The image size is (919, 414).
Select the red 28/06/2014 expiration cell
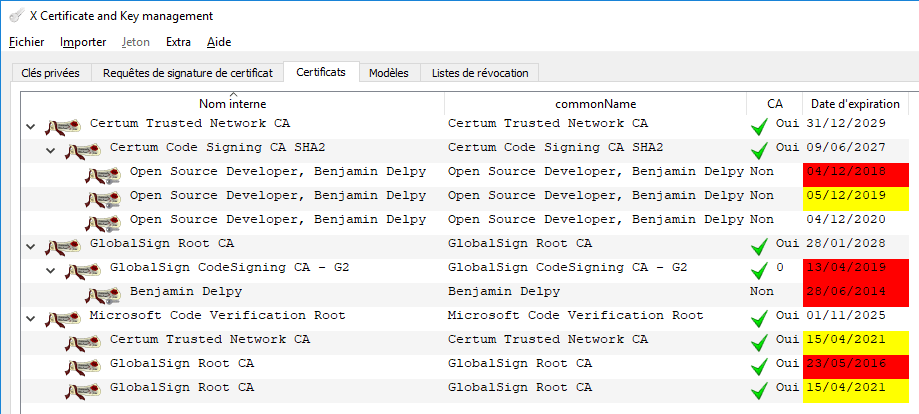tap(855, 295)
